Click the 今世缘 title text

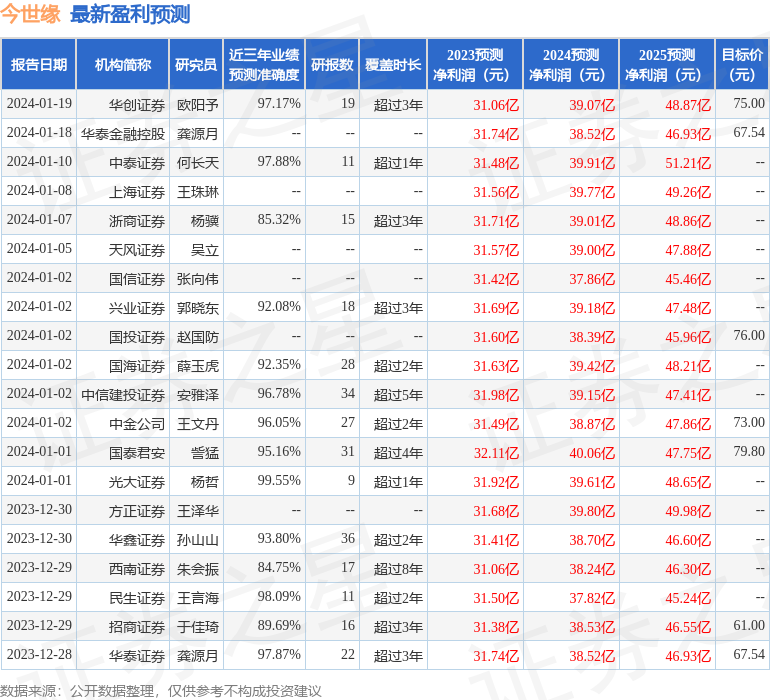(30, 14)
